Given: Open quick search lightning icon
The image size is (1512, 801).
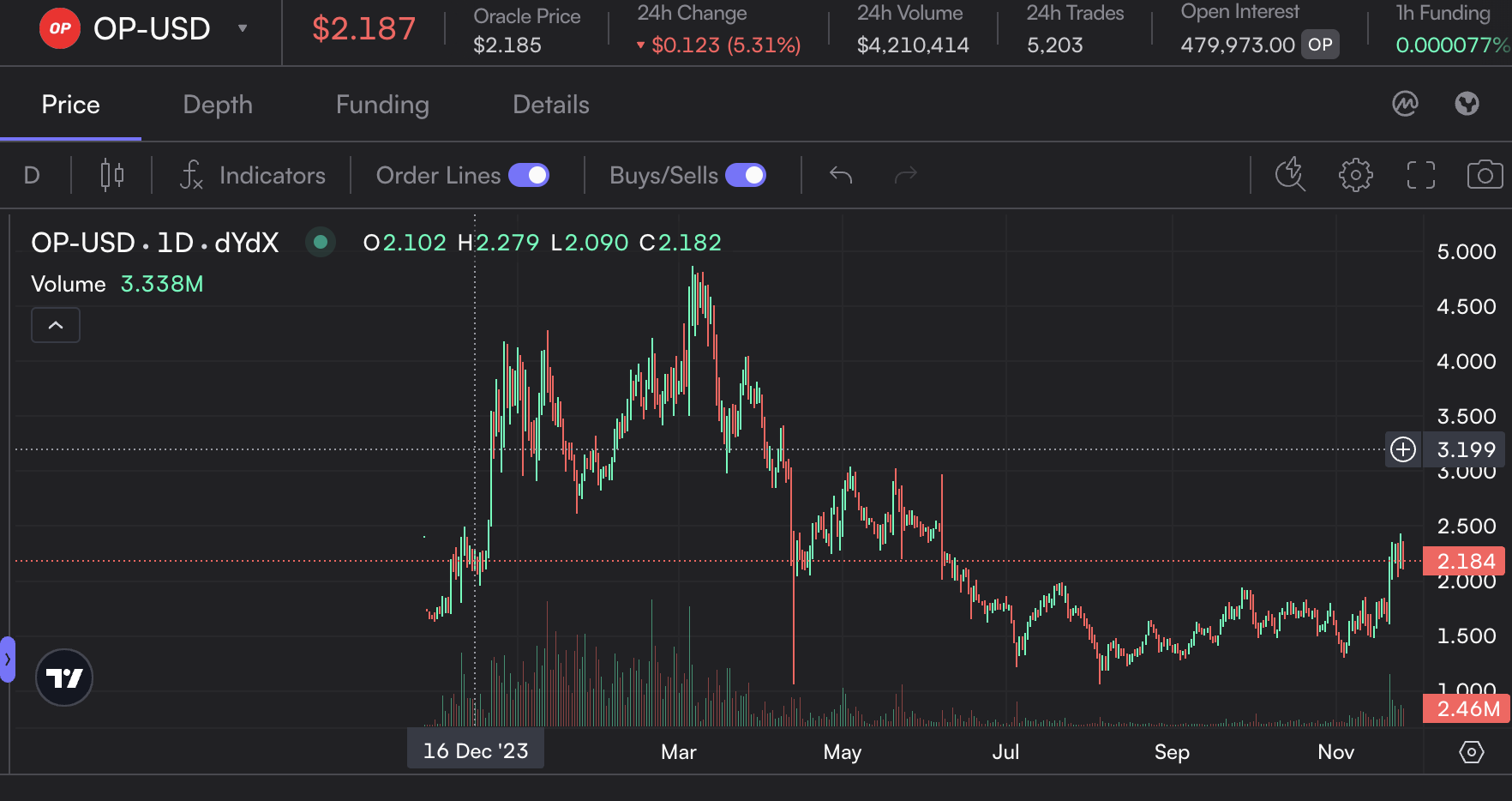Looking at the screenshot, I should [1289, 175].
